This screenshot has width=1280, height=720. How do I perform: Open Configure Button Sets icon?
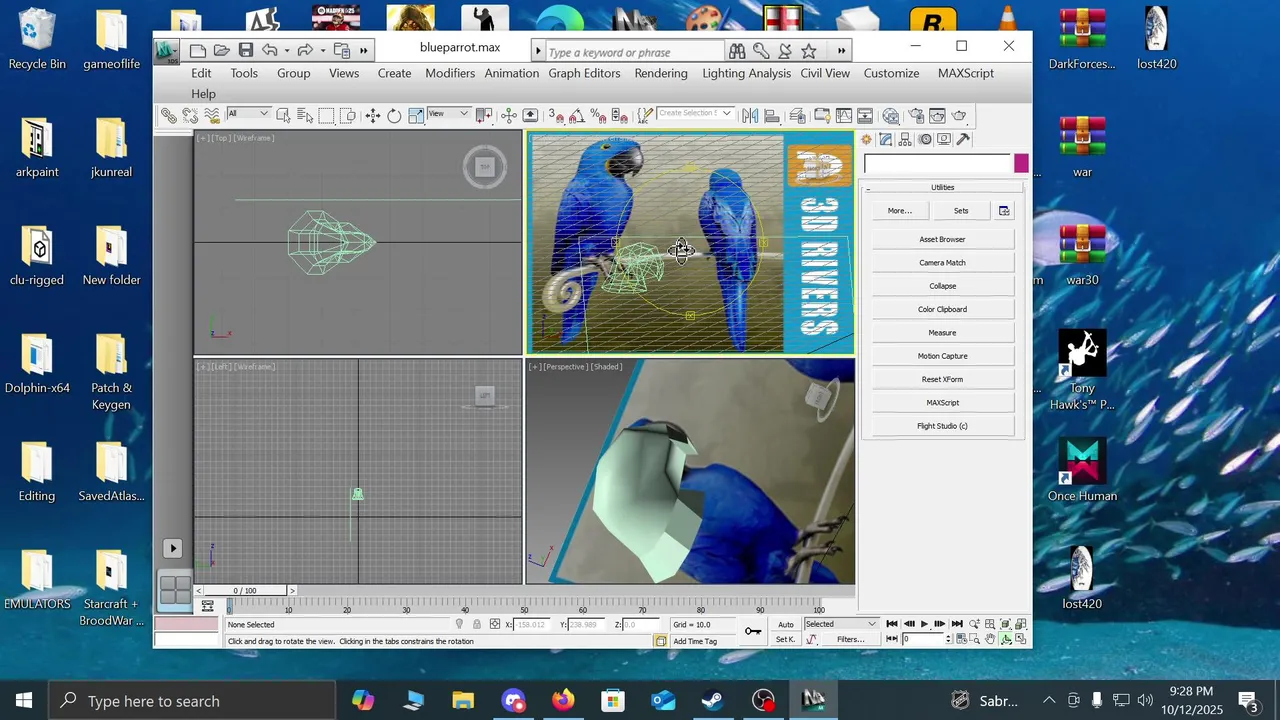(x=1004, y=211)
